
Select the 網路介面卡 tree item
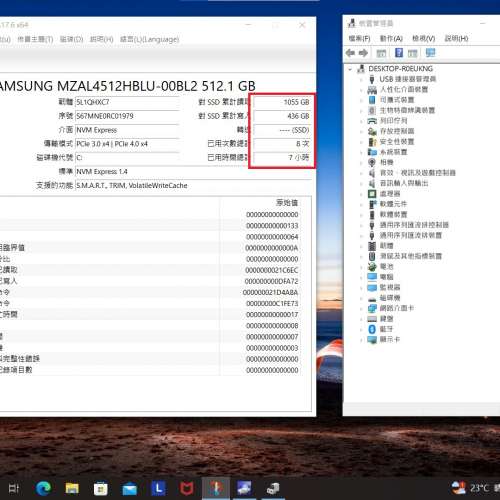click(x=397, y=308)
